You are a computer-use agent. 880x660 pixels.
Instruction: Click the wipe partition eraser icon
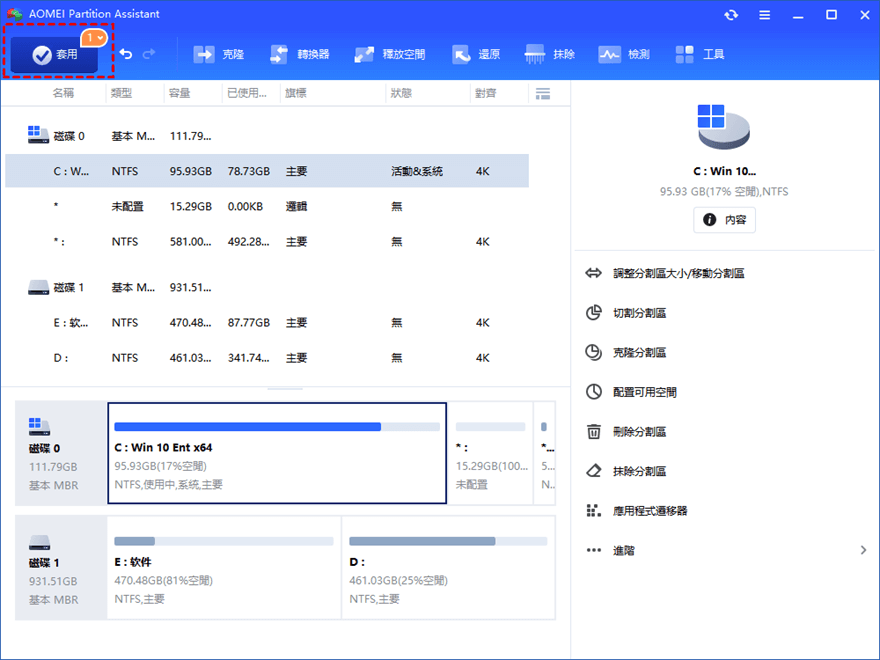593,471
